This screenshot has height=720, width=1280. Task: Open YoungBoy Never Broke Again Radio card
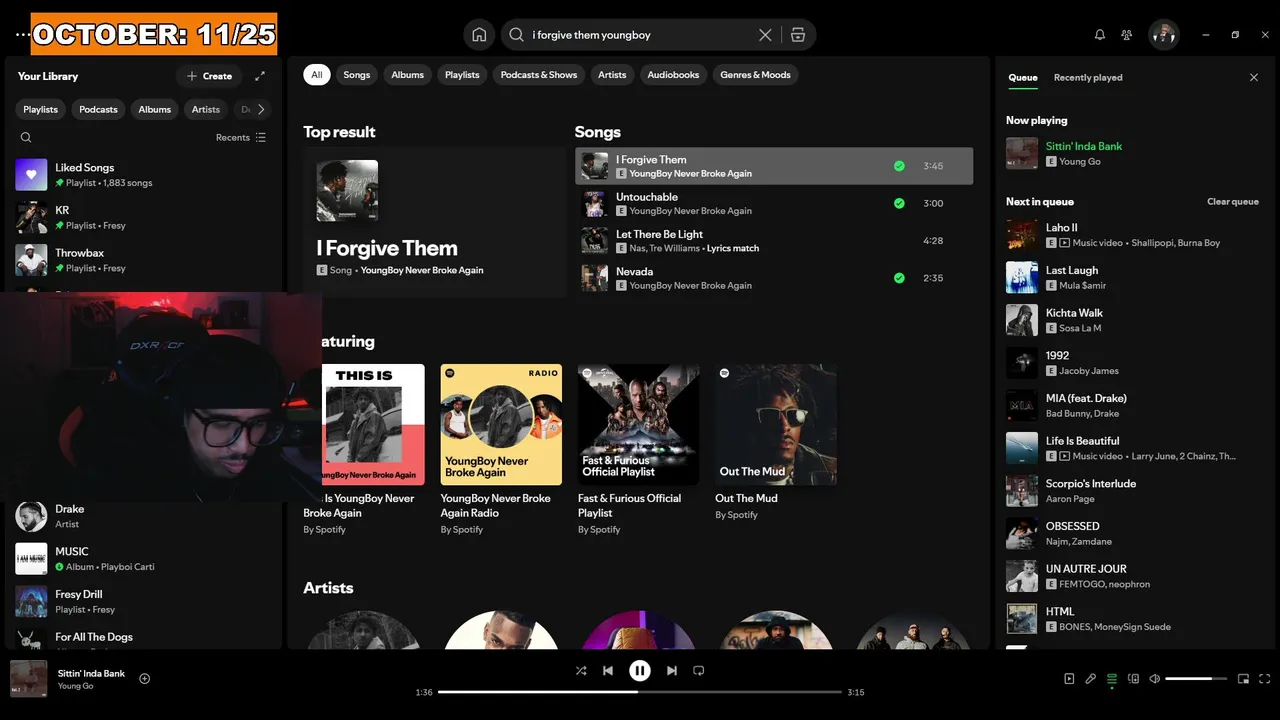501,449
